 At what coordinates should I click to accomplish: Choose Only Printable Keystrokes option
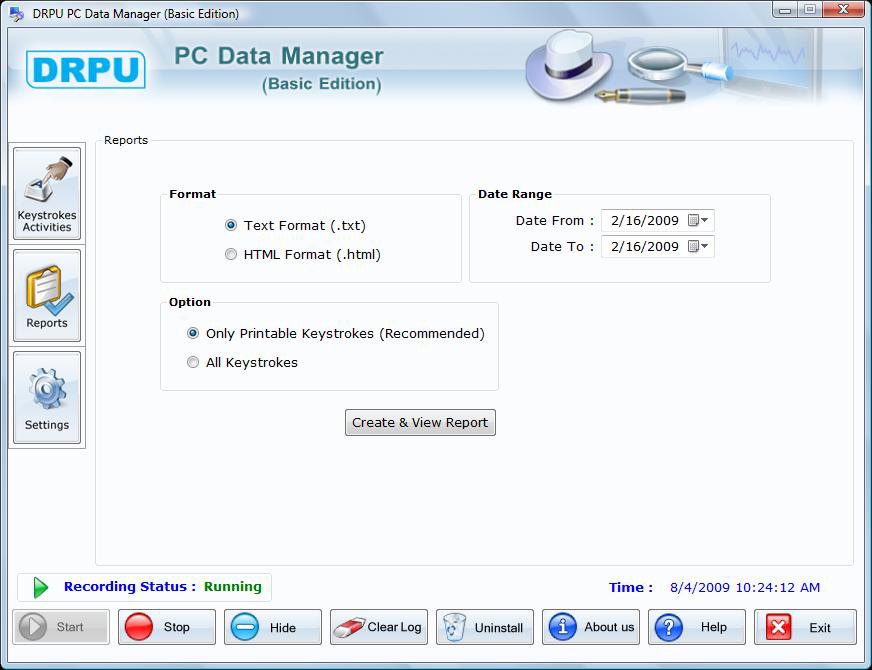point(193,333)
